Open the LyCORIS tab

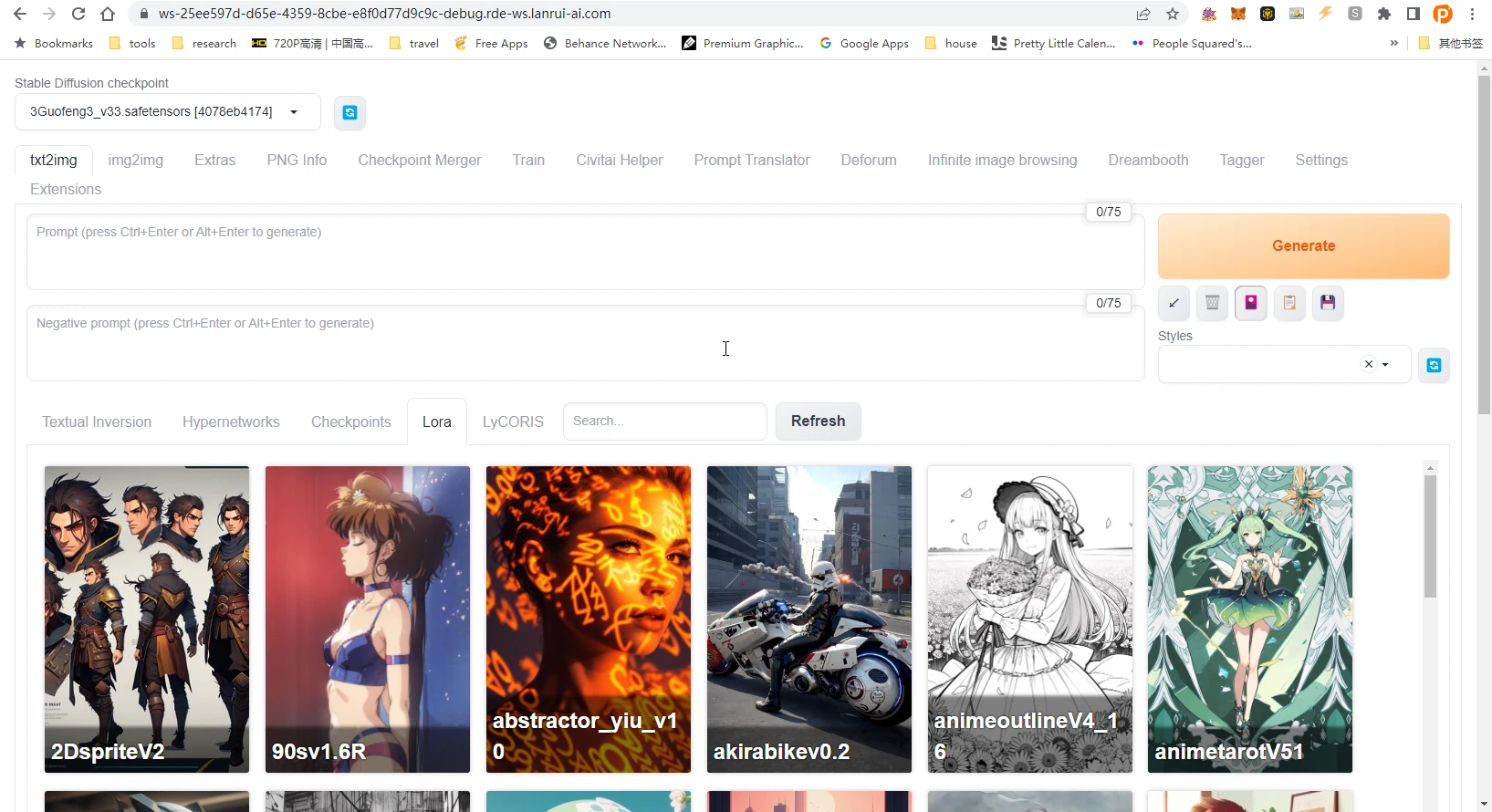pos(513,422)
